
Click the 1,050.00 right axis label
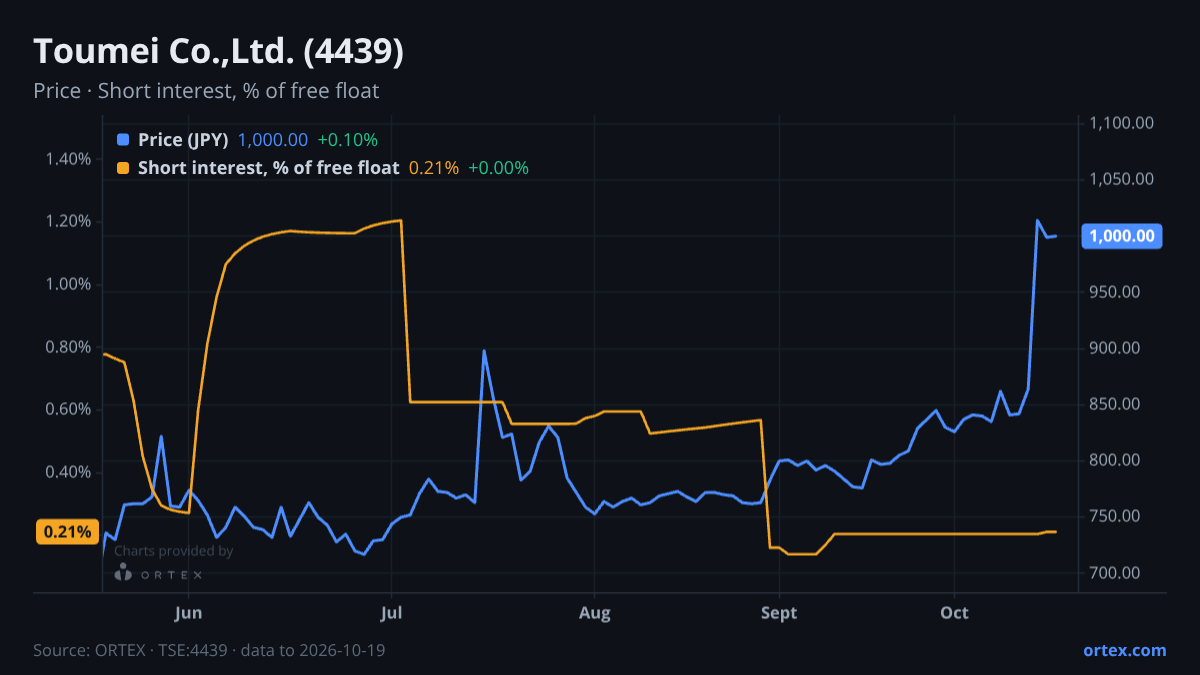[1122, 180]
